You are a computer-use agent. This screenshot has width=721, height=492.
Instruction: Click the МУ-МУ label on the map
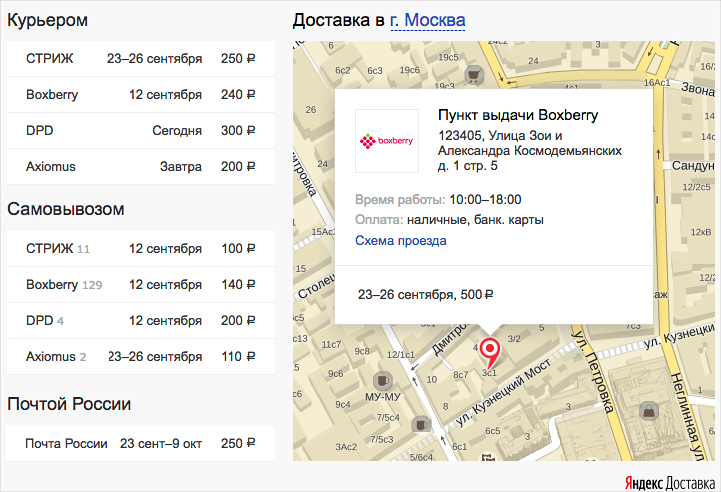coord(383,397)
